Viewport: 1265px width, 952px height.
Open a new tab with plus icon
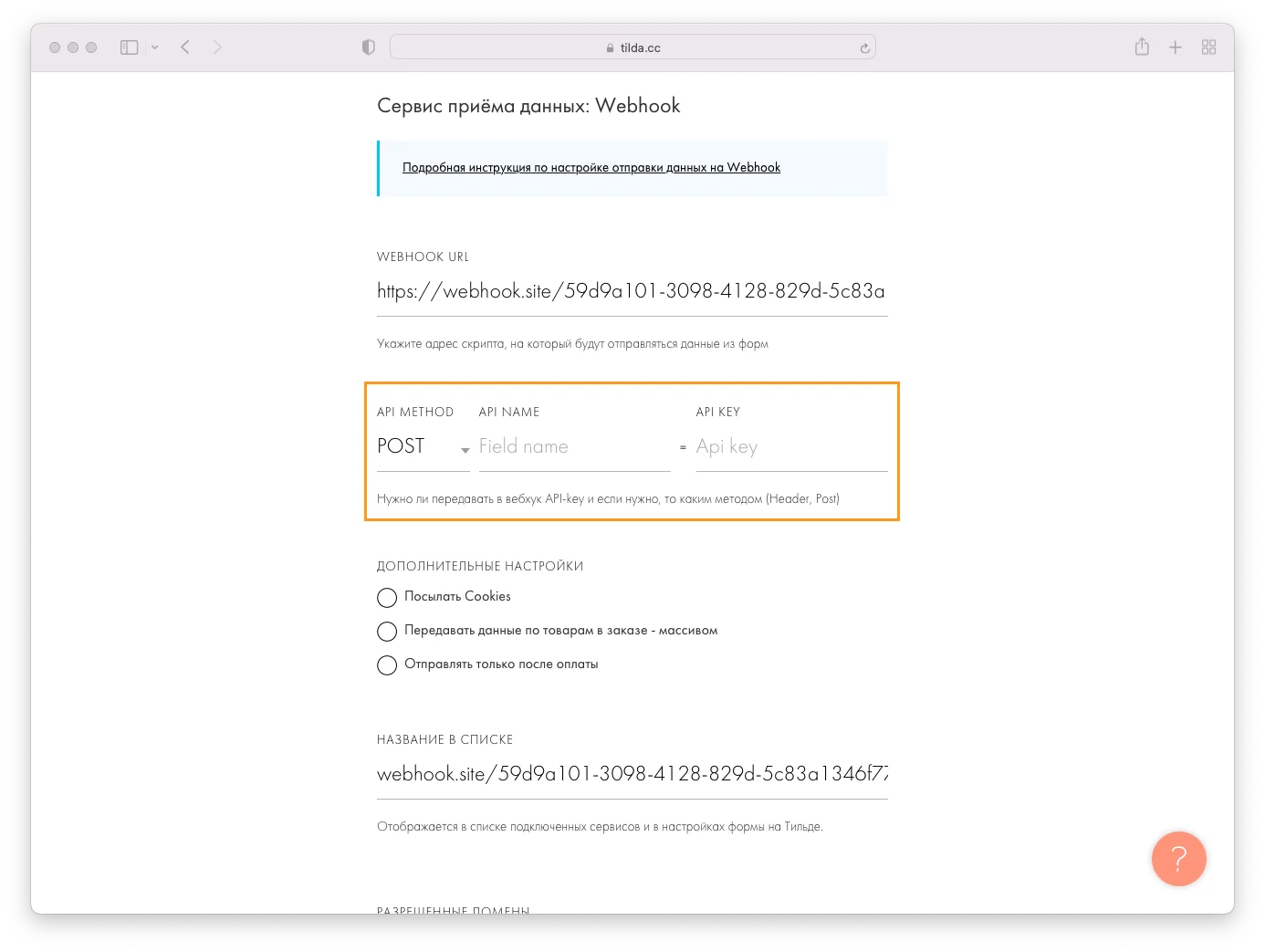(1176, 47)
